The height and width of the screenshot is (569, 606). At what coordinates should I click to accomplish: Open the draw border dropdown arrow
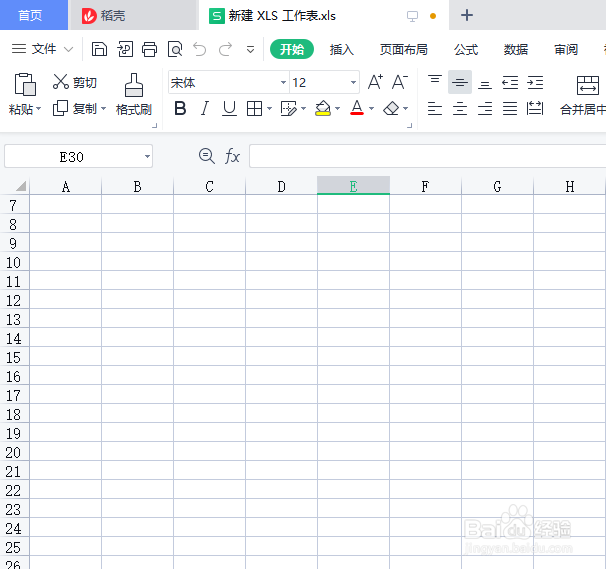pos(303,109)
